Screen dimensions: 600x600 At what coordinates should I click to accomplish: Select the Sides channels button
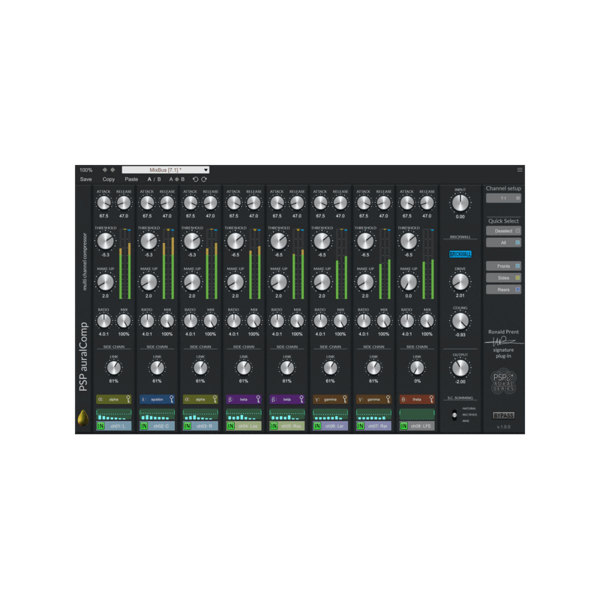[x=503, y=278]
